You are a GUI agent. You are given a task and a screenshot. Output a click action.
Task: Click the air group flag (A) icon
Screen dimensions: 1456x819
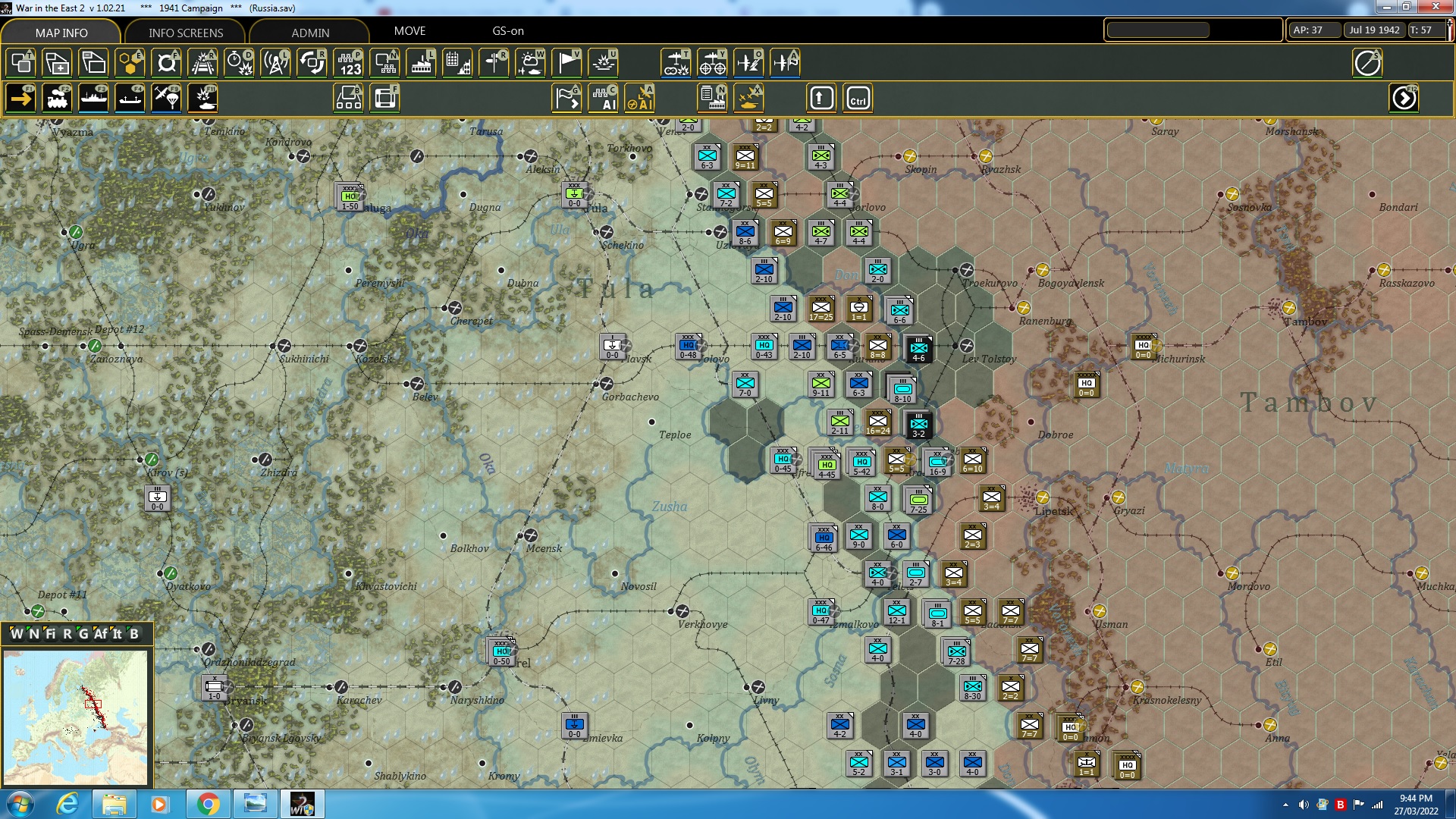point(785,63)
